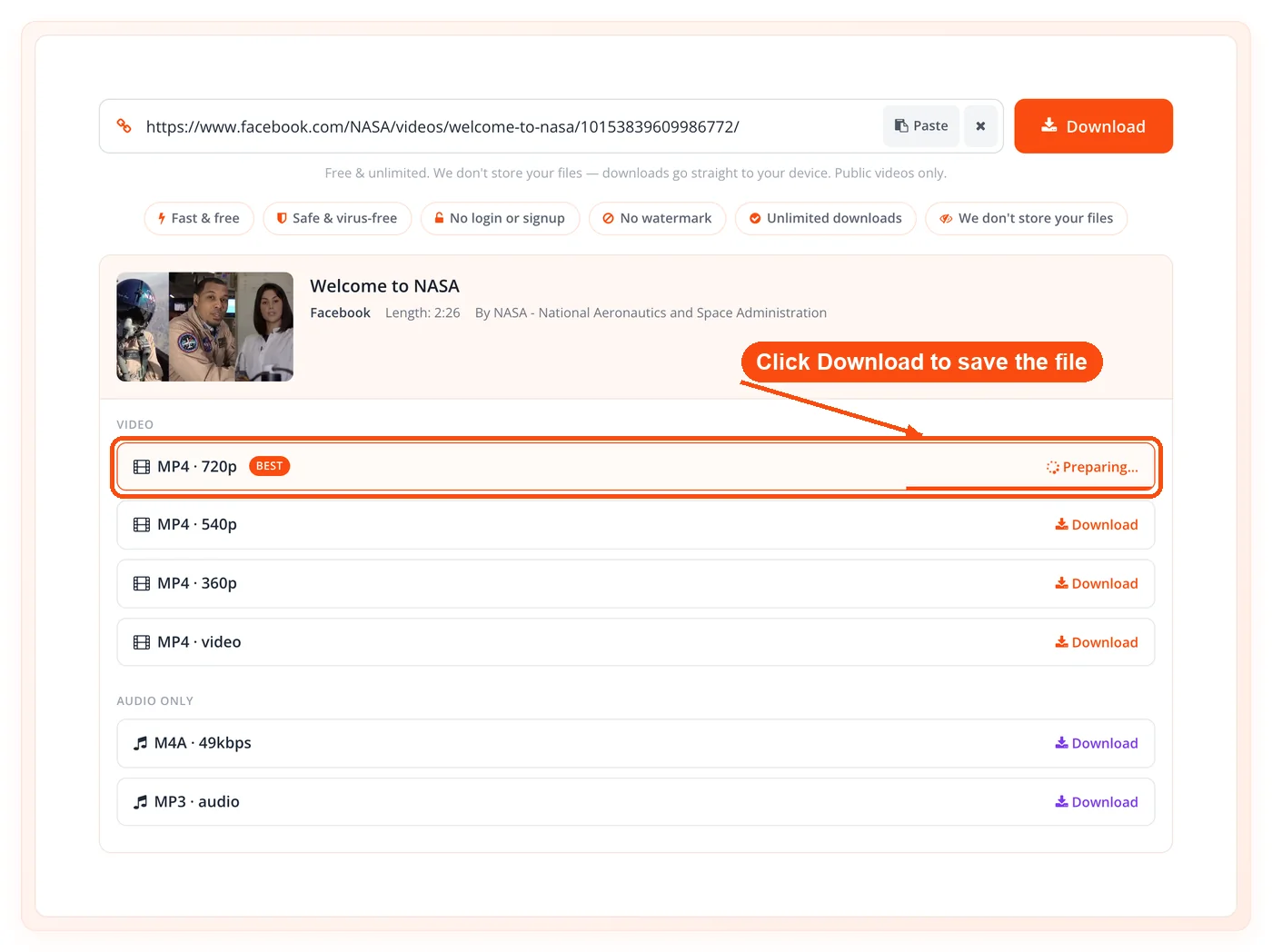Click the Paste button in URL bar
This screenshot has width=1272, height=952.
(x=921, y=126)
